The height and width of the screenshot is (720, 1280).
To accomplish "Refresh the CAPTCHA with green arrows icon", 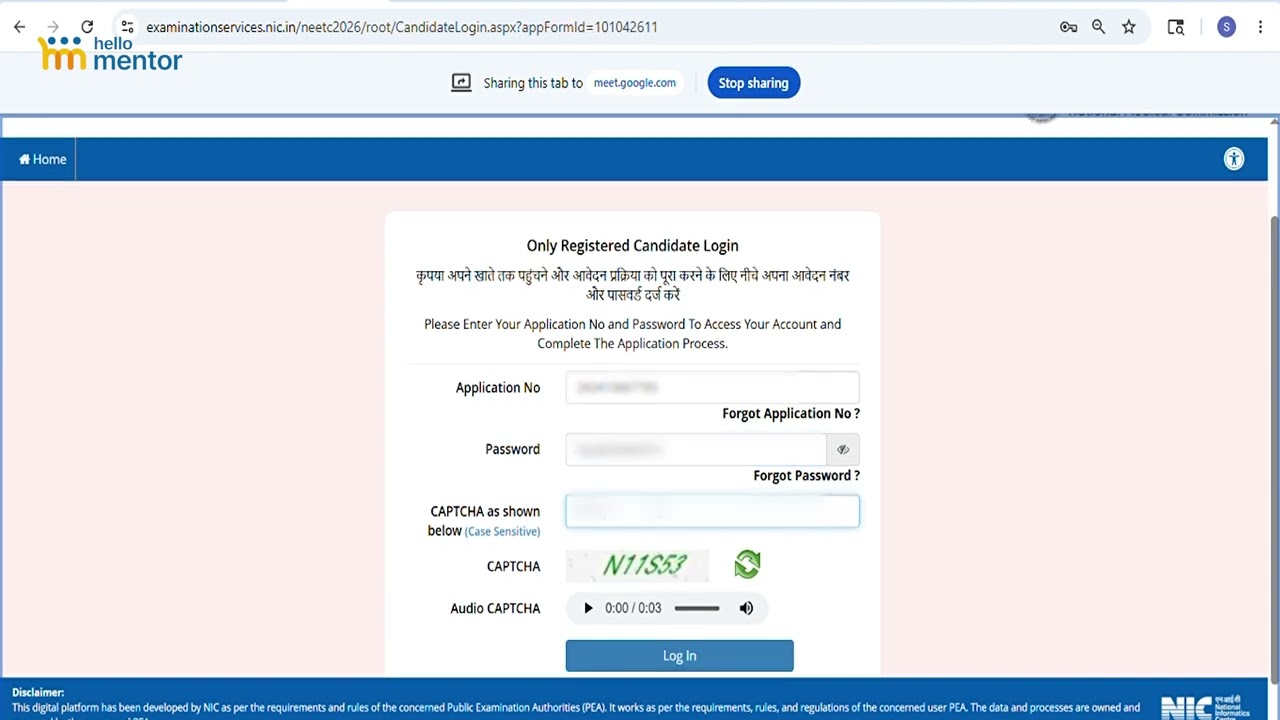I will pyautogui.click(x=747, y=565).
